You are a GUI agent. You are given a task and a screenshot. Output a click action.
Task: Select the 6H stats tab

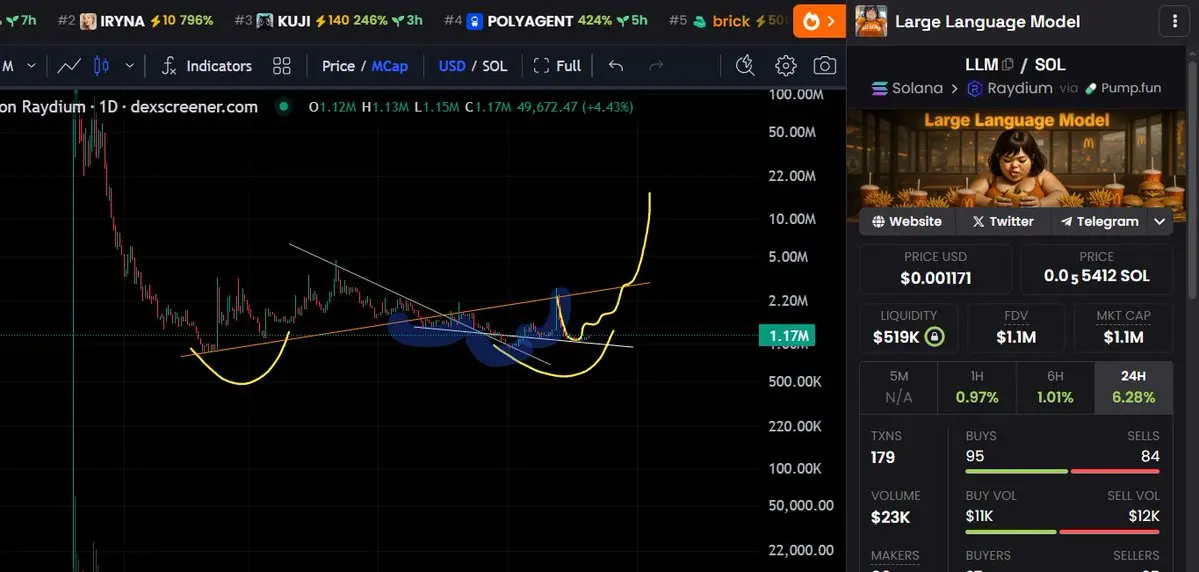pyautogui.click(x=1055, y=388)
